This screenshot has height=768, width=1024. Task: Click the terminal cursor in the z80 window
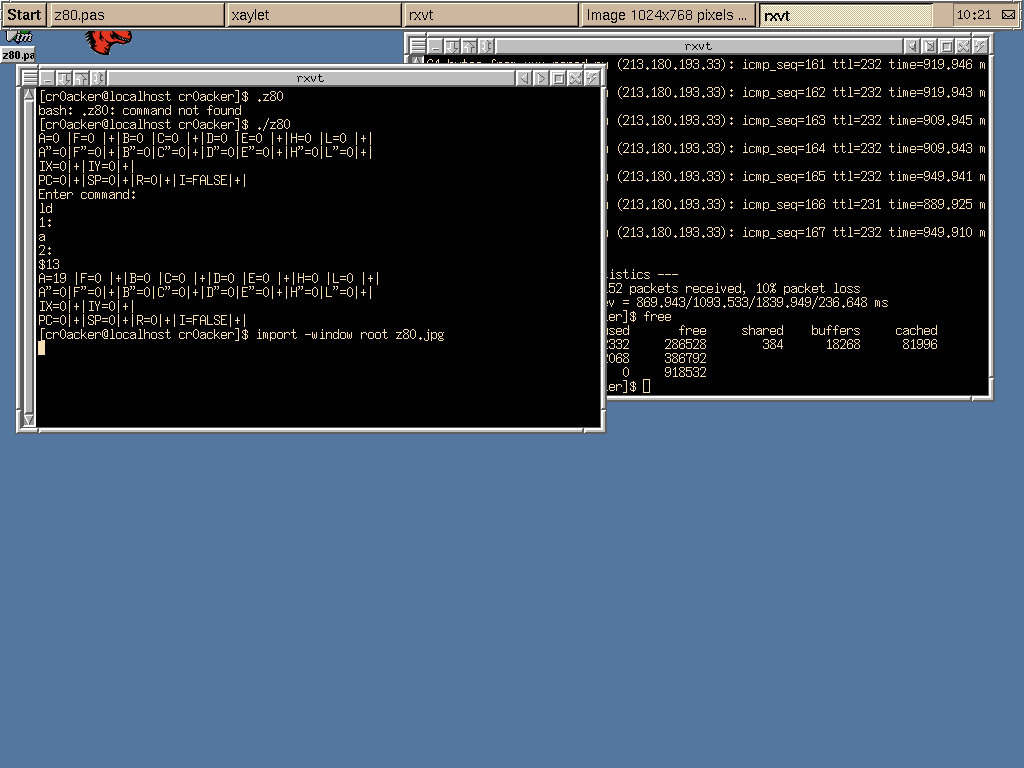pyautogui.click(x=42, y=348)
